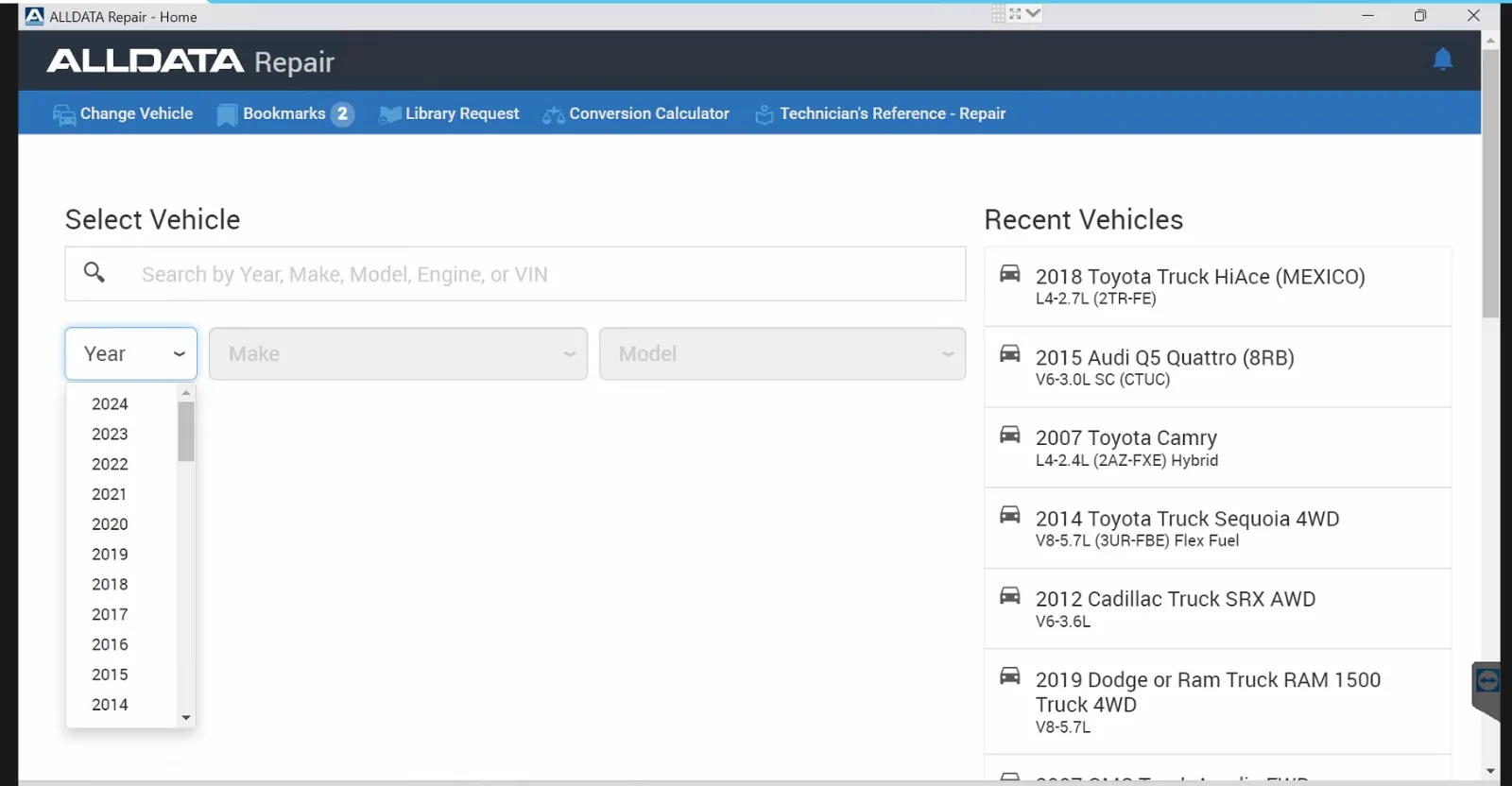Open the Make dropdown

pyautogui.click(x=398, y=354)
